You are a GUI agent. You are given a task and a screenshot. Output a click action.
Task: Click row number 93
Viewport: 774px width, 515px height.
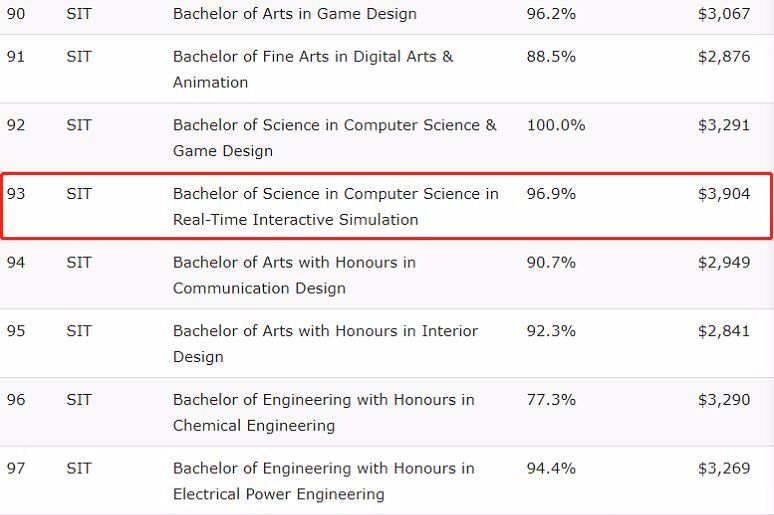coord(16,193)
